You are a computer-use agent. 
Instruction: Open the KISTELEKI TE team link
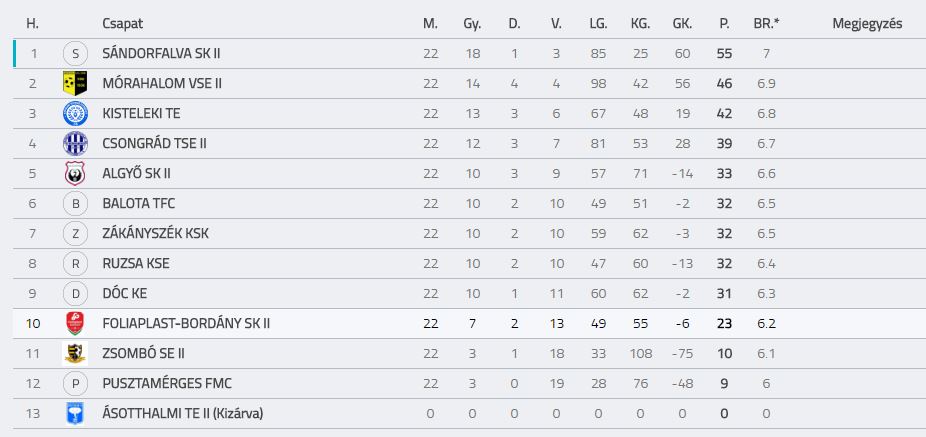tap(141, 113)
